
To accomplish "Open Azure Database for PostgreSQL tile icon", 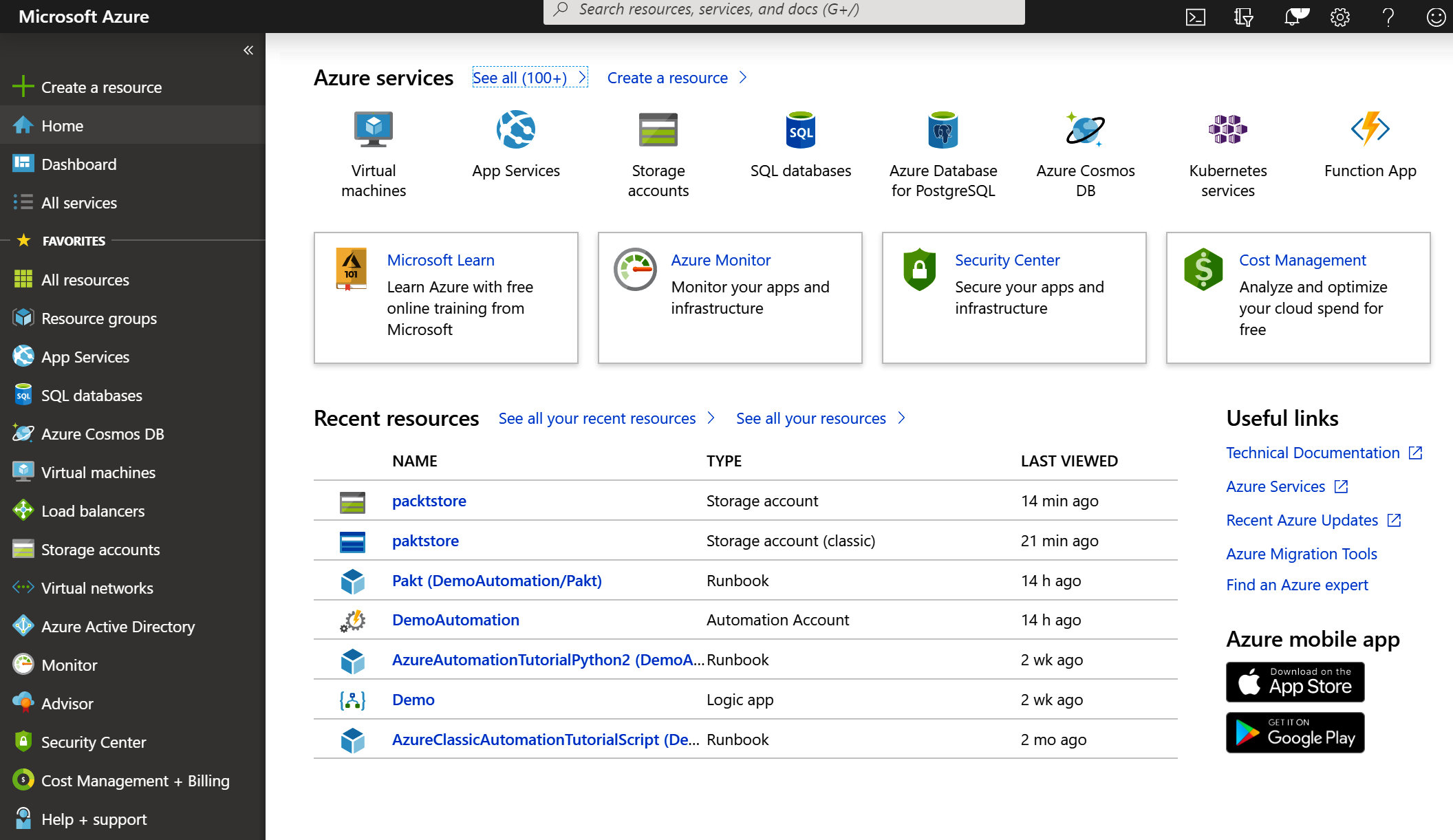I will 943,129.
